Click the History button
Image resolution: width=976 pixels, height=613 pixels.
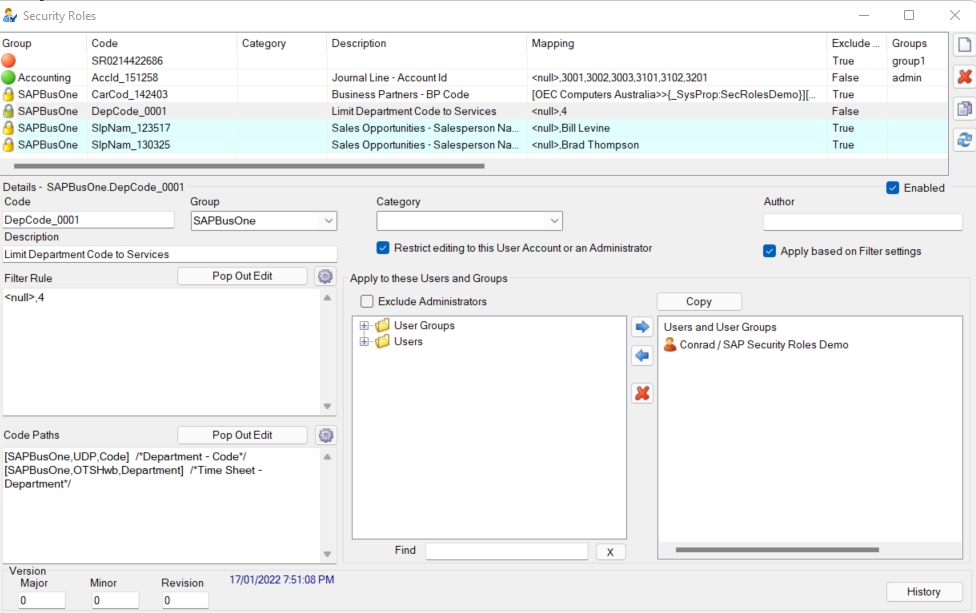pyautogui.click(x=924, y=592)
